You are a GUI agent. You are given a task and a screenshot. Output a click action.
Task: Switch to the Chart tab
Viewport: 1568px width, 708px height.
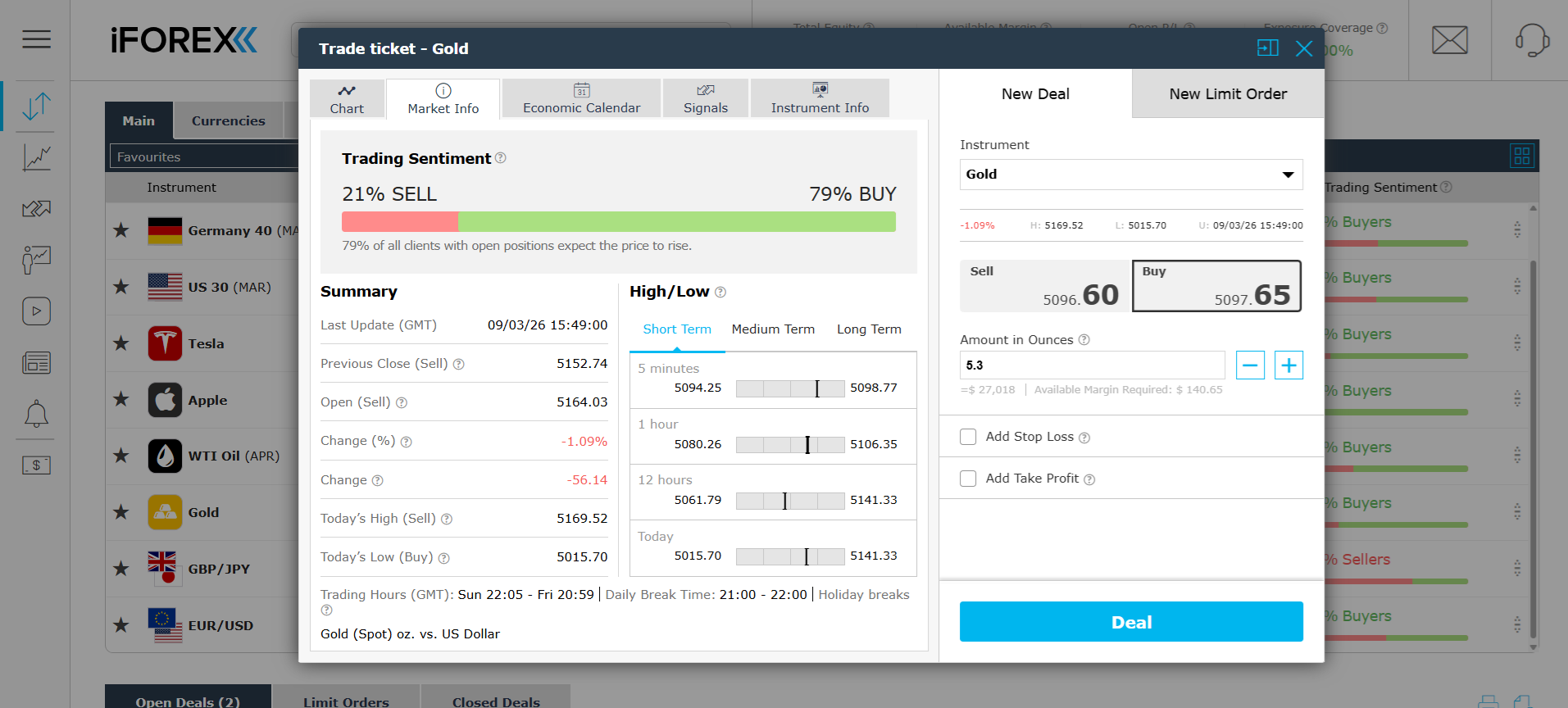347,99
